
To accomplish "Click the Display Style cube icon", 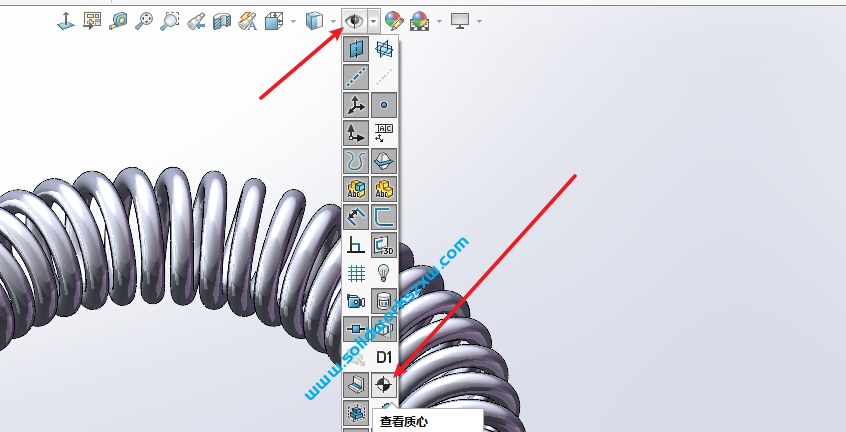I will [314, 22].
